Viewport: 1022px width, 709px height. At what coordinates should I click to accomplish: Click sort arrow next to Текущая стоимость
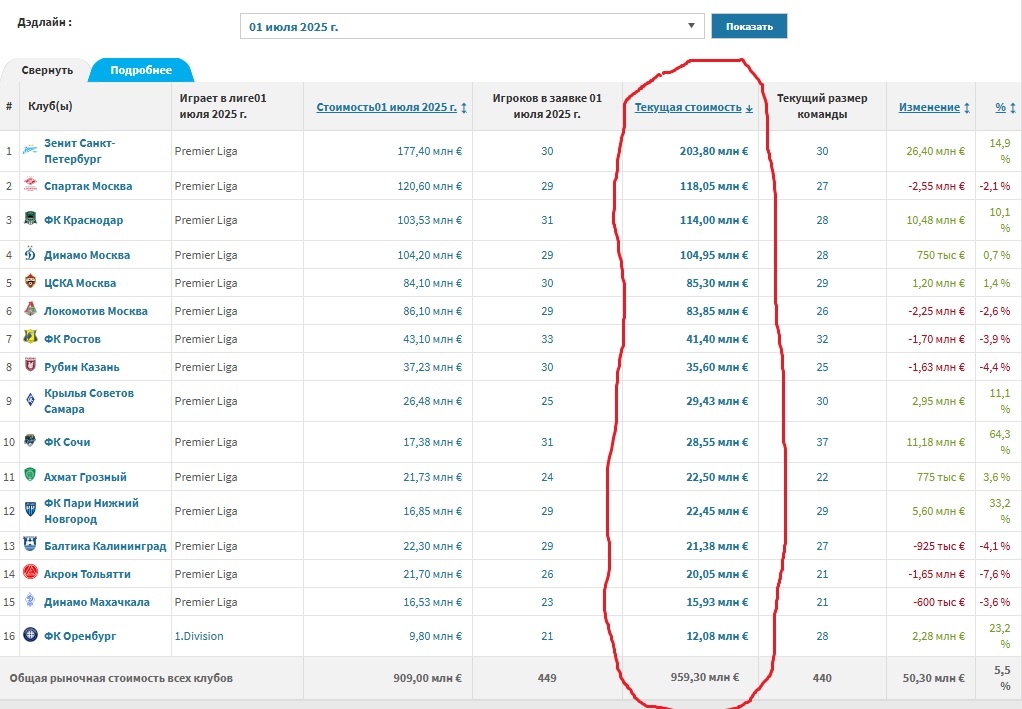tap(749, 108)
